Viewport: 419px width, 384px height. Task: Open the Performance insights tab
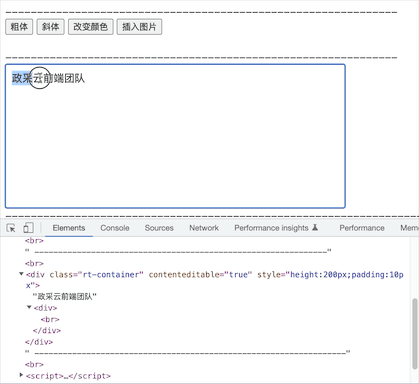pyautogui.click(x=276, y=228)
